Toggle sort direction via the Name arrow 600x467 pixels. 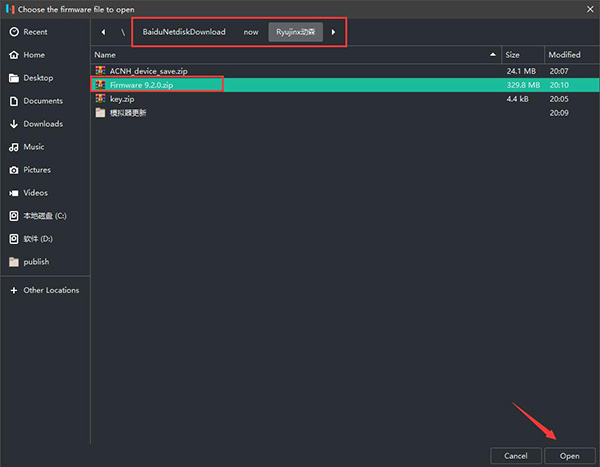pos(493,55)
